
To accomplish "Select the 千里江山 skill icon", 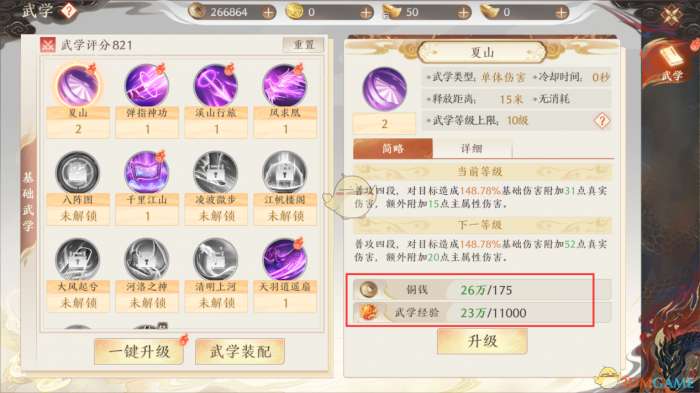I will [147, 172].
